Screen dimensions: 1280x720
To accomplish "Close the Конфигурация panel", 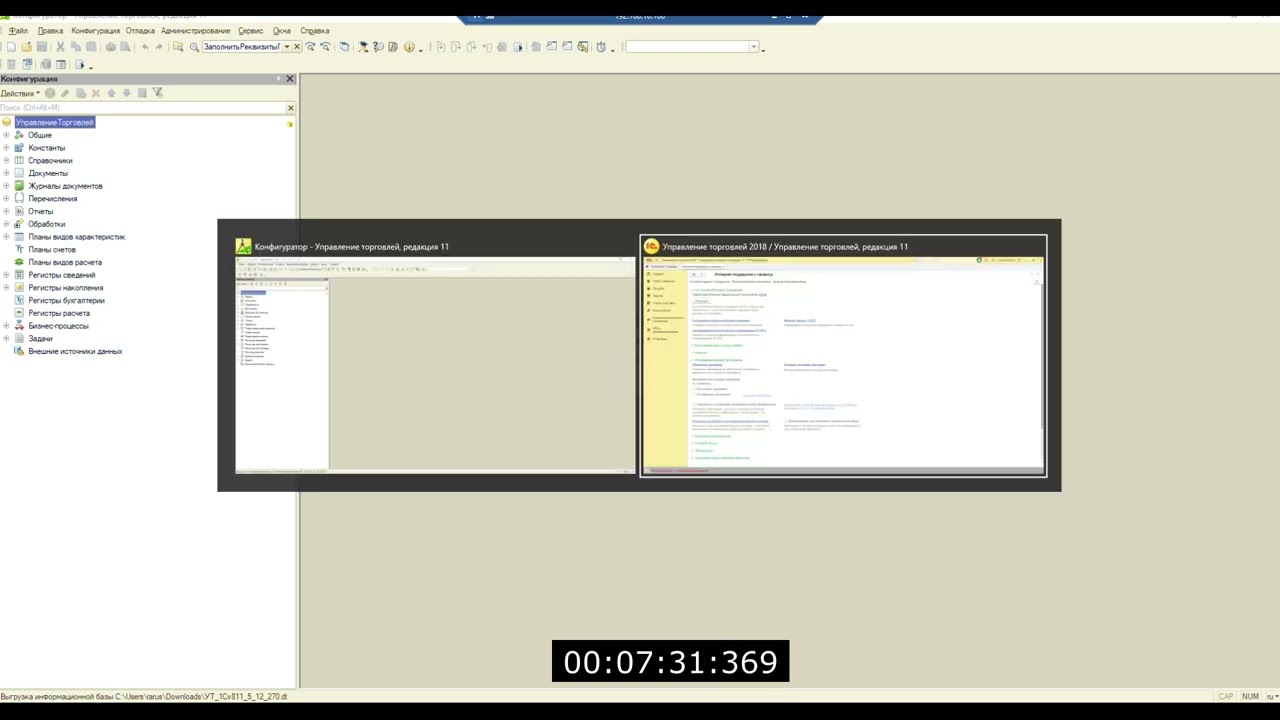I will [290, 79].
